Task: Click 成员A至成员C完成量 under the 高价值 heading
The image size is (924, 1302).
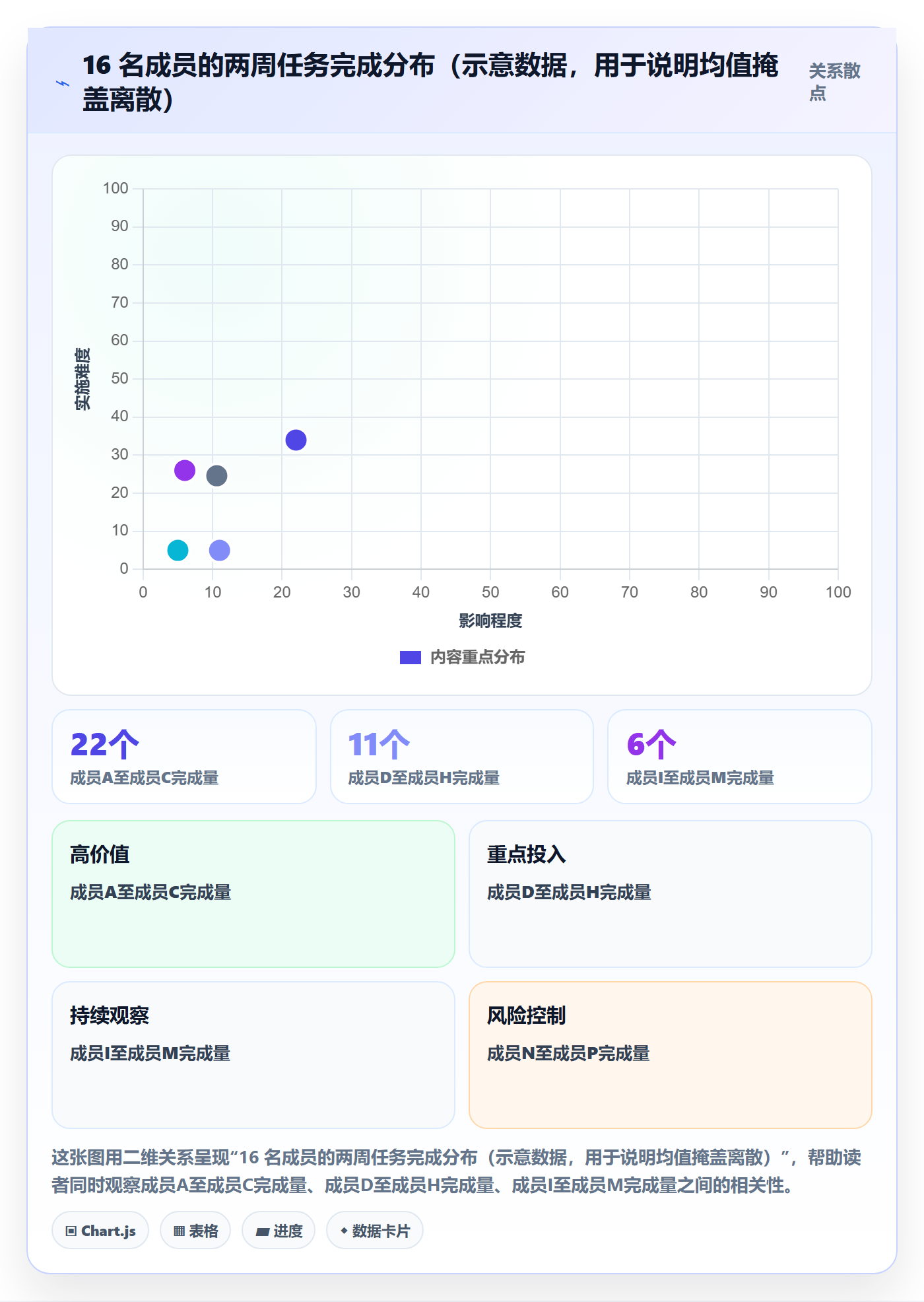Action: pos(150,892)
